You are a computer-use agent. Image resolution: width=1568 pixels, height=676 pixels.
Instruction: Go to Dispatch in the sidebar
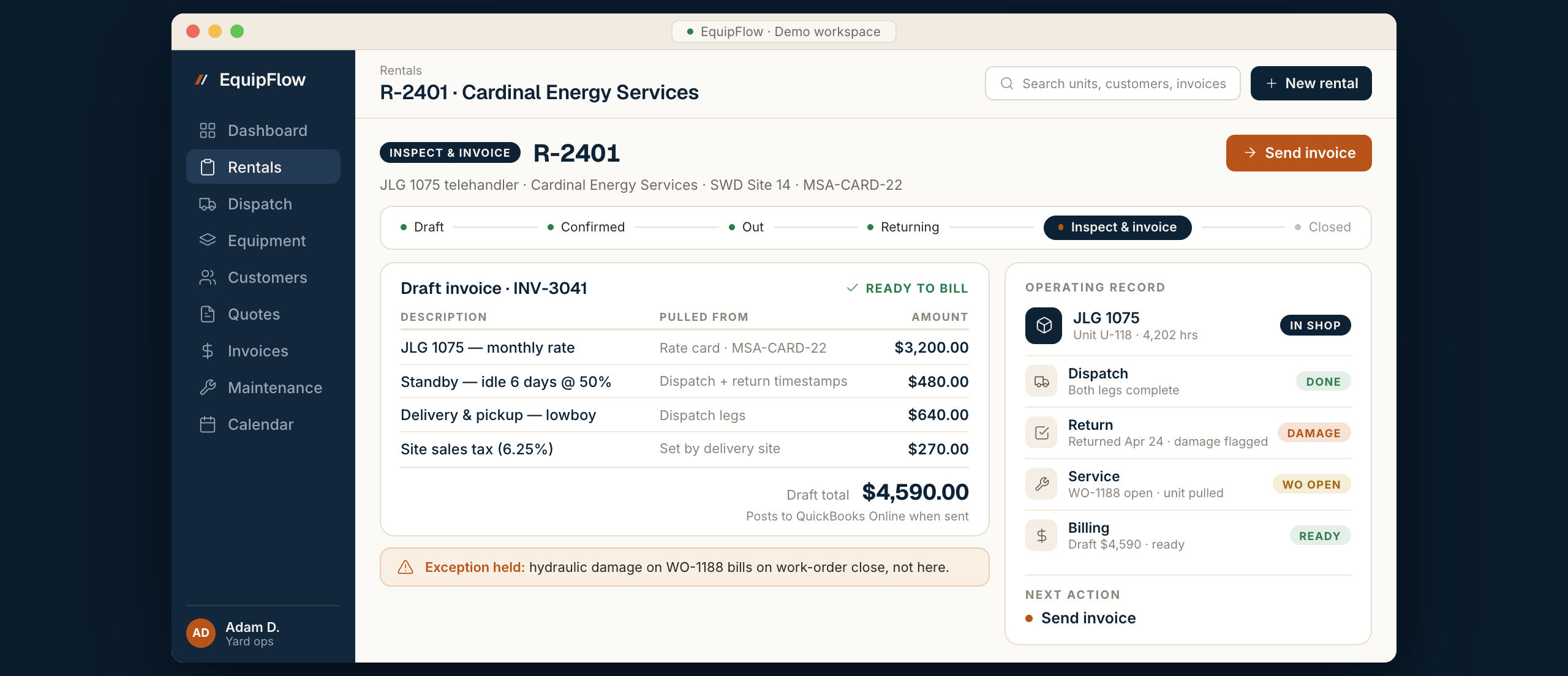(x=263, y=204)
